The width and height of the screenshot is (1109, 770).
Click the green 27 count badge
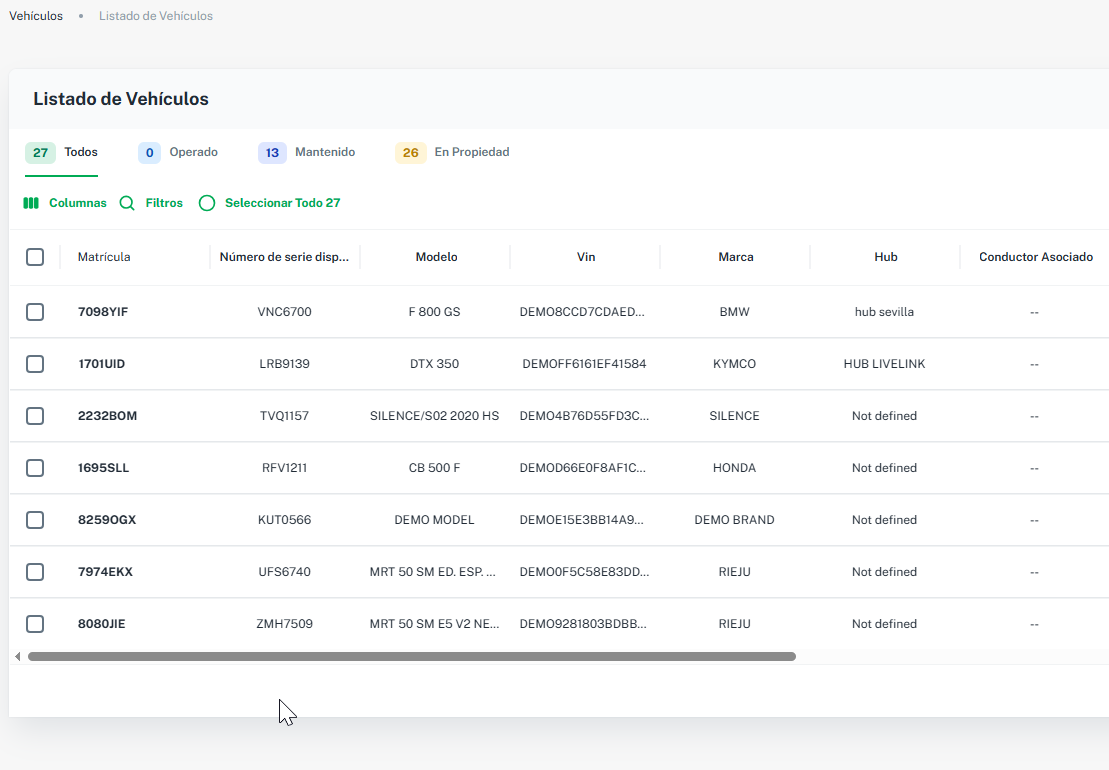[40, 153]
